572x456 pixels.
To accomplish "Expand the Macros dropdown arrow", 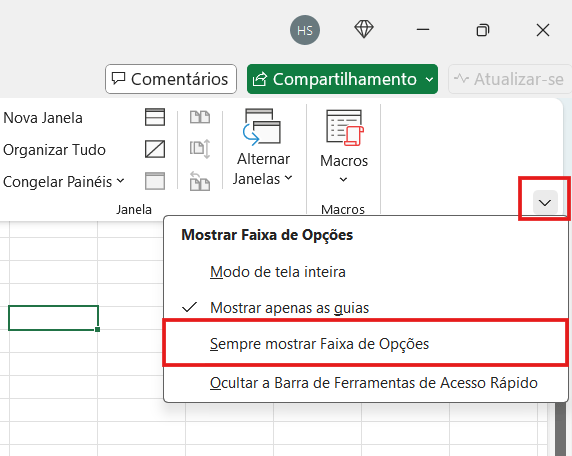I will click(x=343, y=179).
